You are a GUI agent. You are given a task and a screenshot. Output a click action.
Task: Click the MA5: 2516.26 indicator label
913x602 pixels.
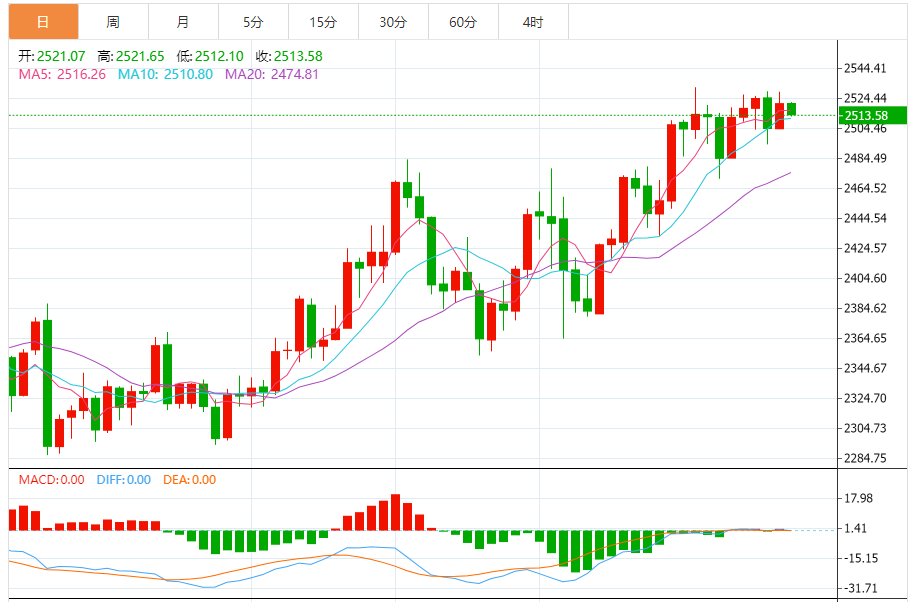(x=62, y=75)
